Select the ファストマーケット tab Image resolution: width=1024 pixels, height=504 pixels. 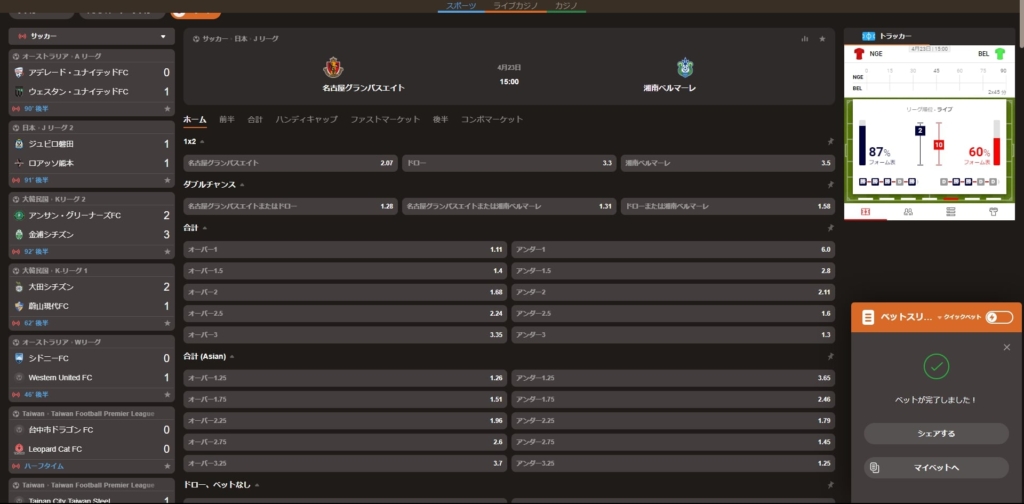tap(385, 119)
